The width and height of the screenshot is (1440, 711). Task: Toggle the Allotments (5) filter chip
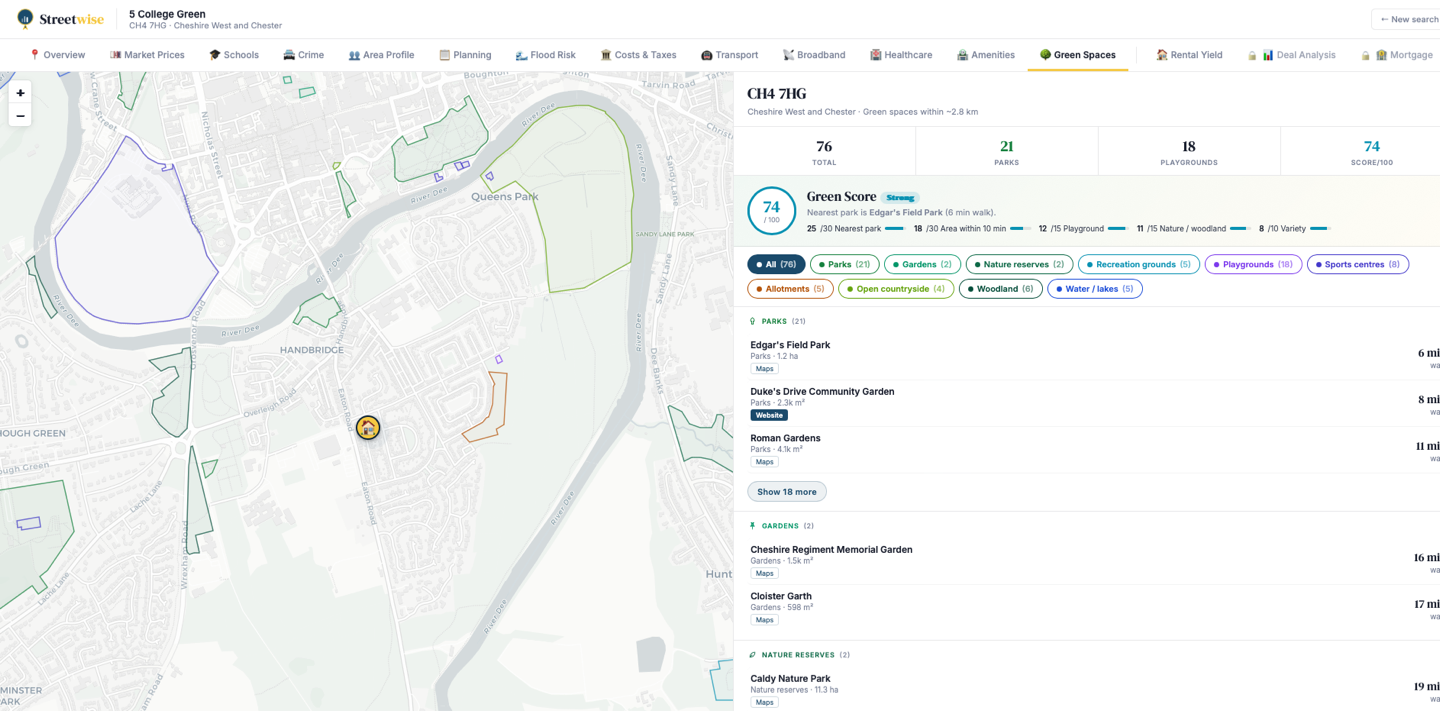click(790, 289)
